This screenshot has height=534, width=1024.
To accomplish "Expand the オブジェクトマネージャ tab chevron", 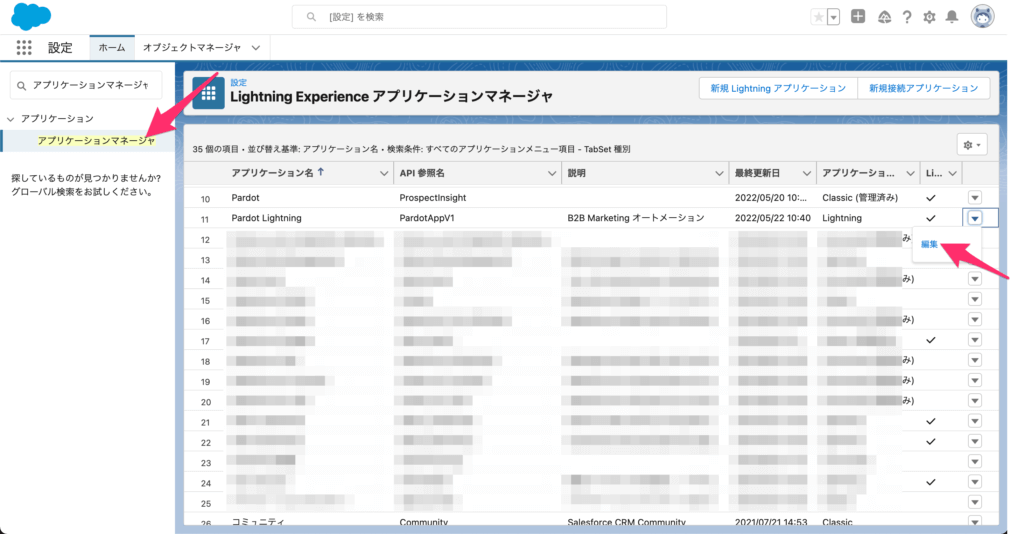I will [x=256, y=48].
